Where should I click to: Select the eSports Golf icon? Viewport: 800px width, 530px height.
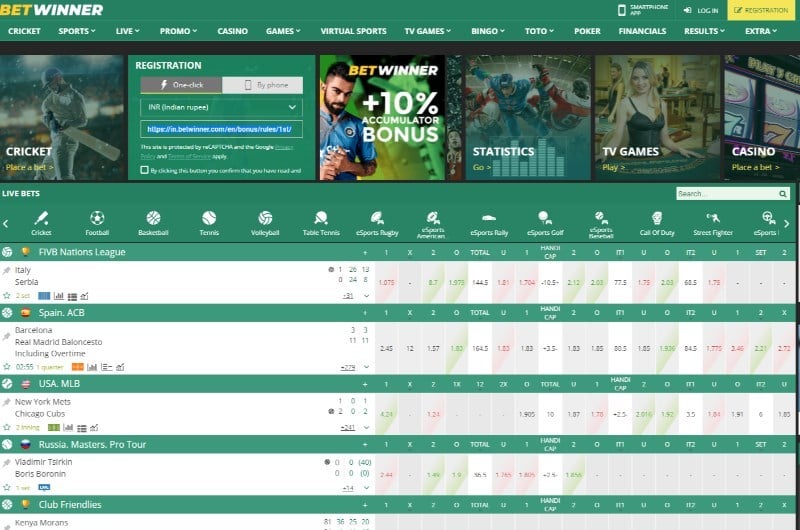coord(545,223)
